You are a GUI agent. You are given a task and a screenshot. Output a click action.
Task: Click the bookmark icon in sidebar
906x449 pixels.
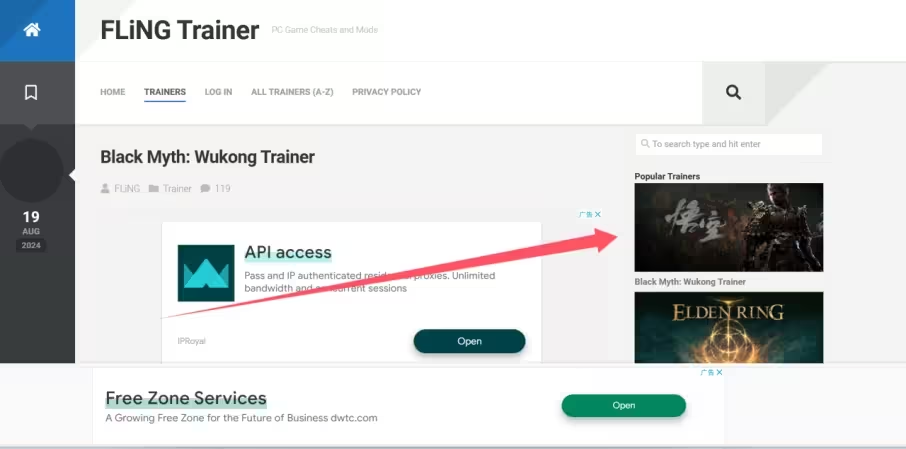point(31,92)
